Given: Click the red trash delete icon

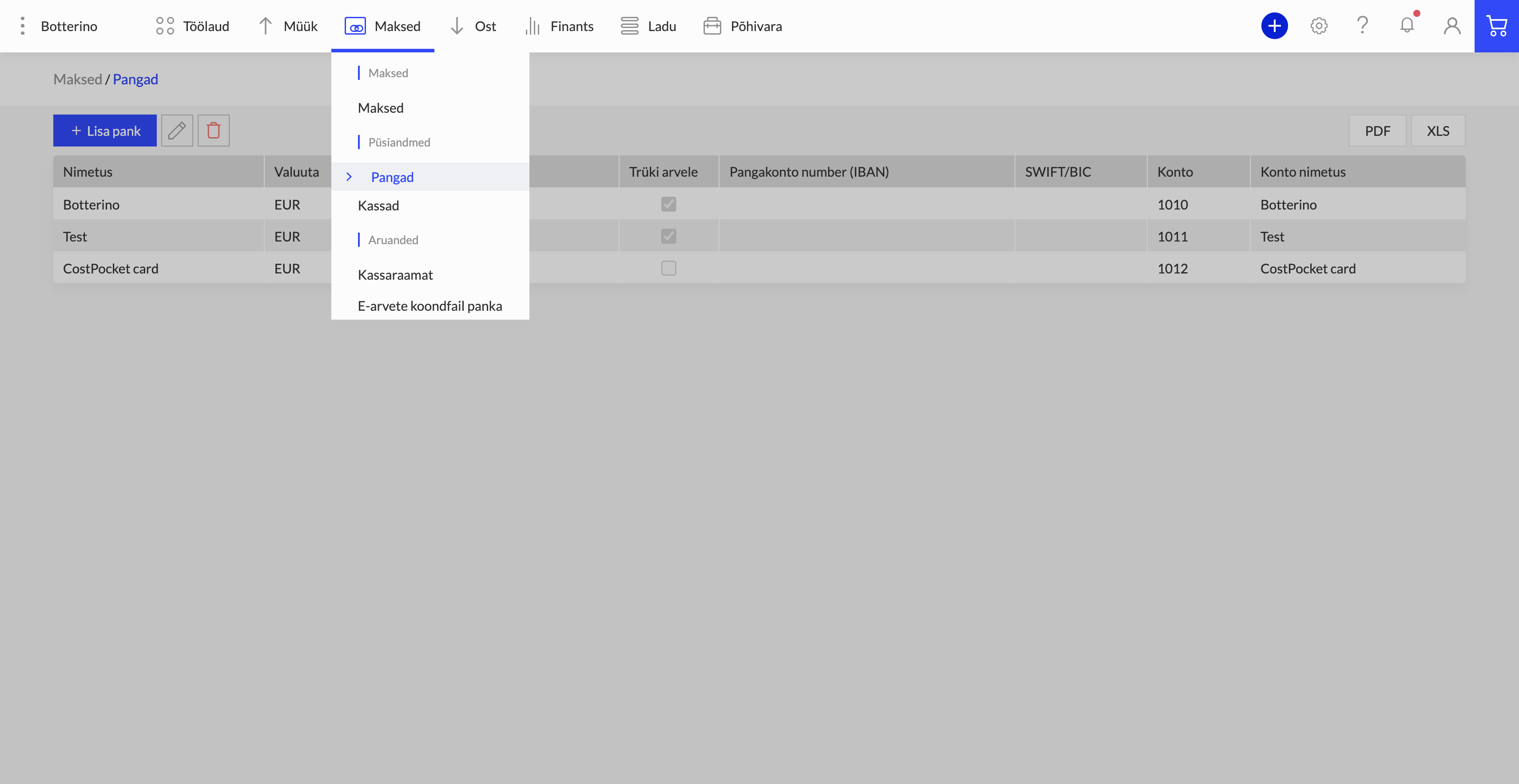Looking at the screenshot, I should (x=214, y=130).
